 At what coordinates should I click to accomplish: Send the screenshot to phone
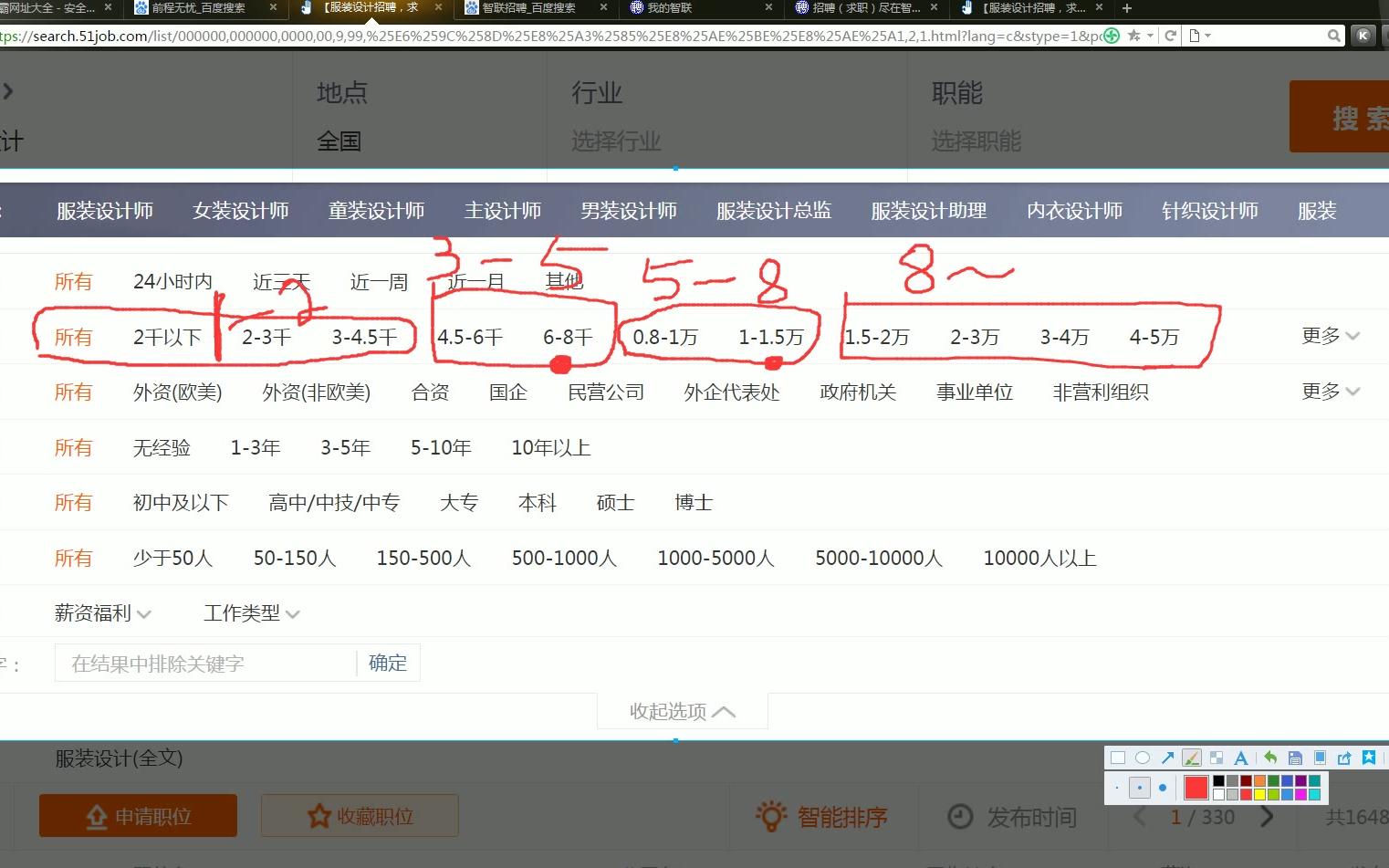point(1320,758)
